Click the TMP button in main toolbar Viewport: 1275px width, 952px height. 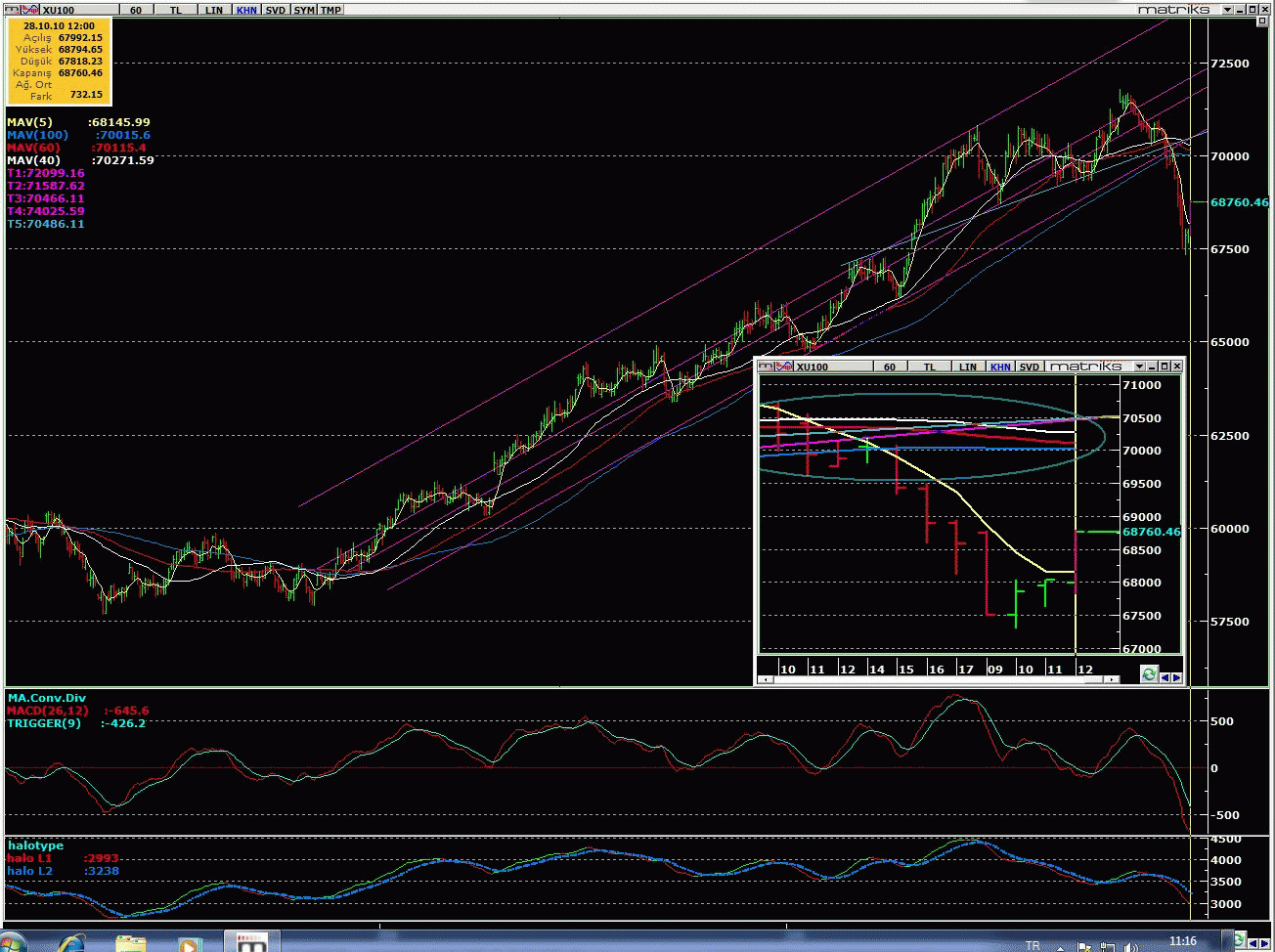pos(331,10)
